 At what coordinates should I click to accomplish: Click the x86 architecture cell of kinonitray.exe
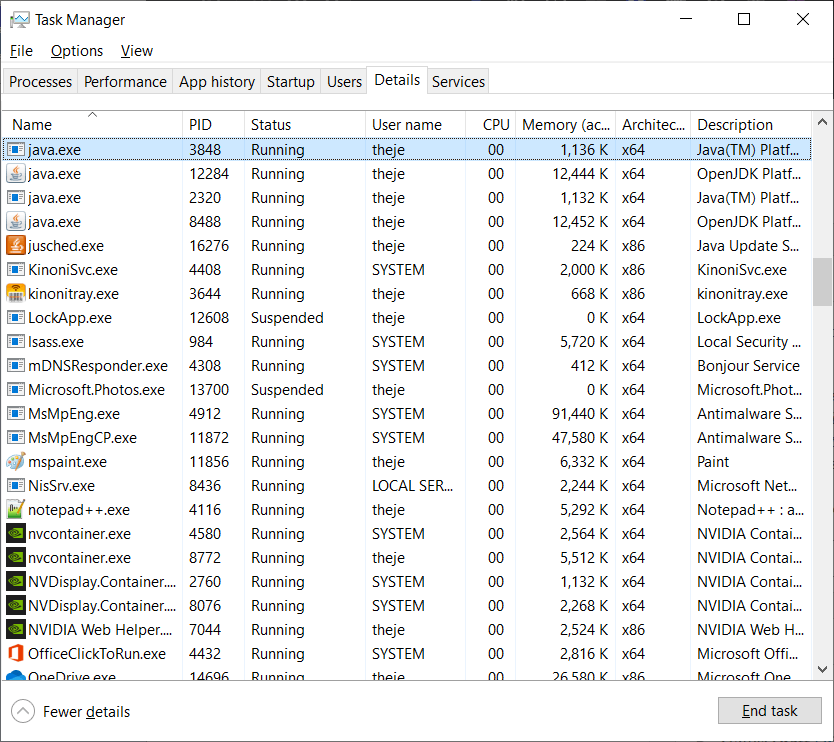coord(633,294)
